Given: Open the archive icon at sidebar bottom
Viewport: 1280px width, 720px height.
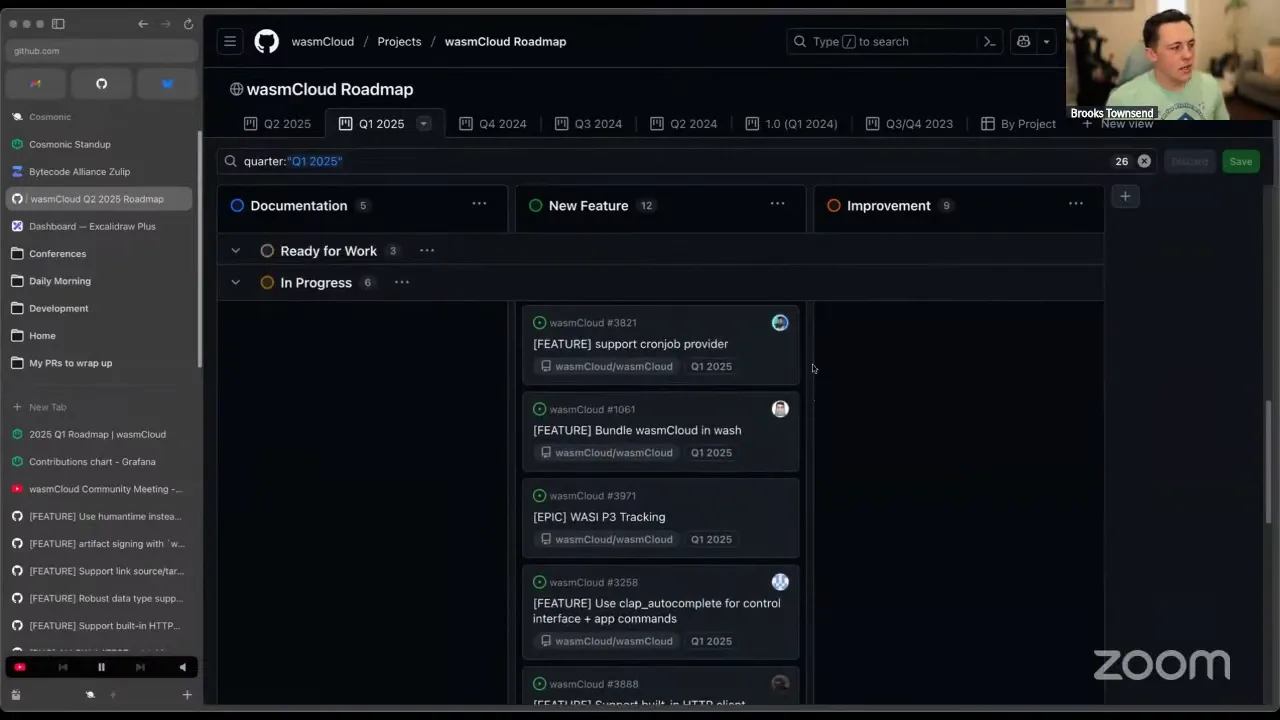Looking at the screenshot, I should pyautogui.click(x=16, y=694).
